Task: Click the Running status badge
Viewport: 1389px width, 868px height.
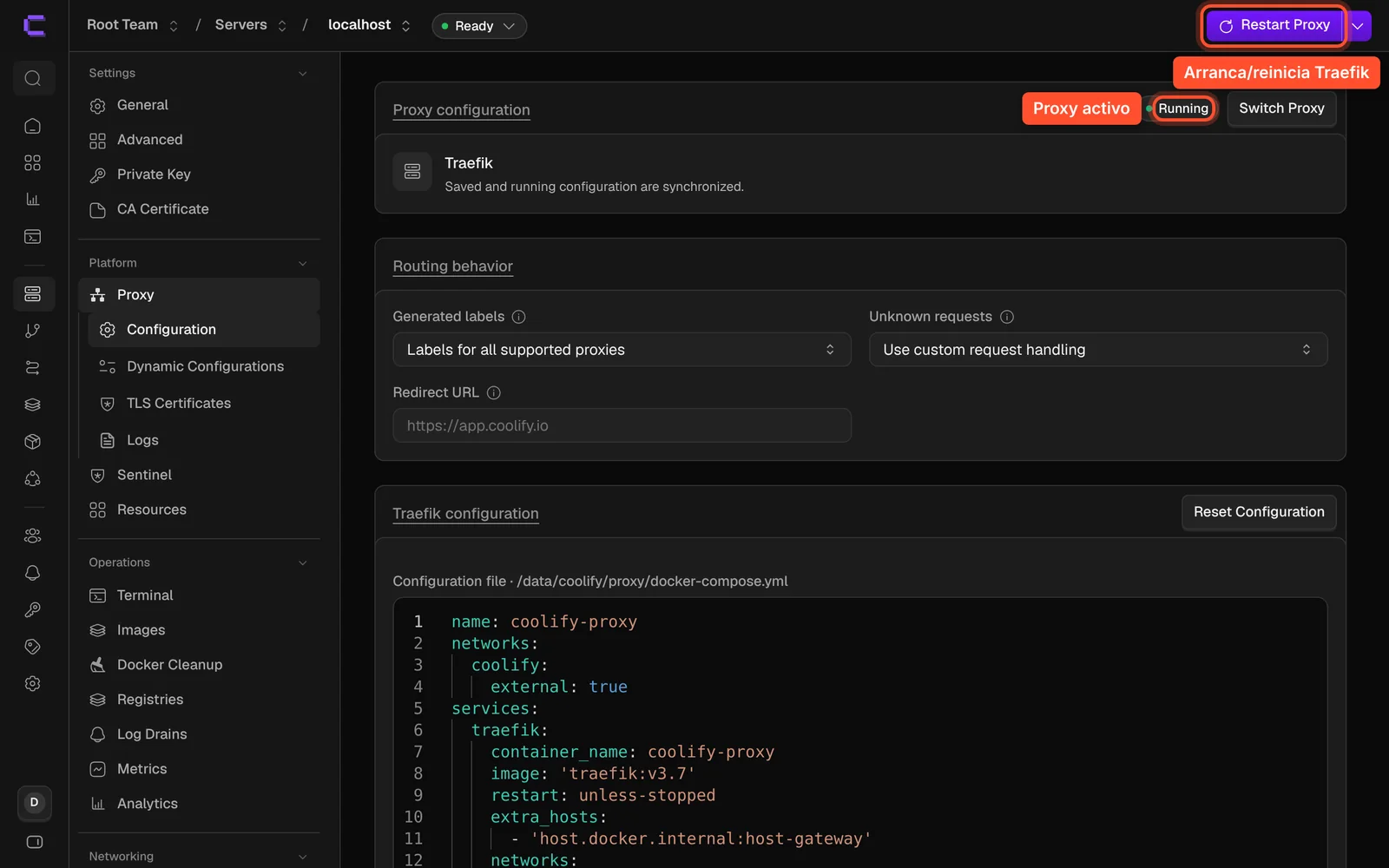Action: click(1182, 108)
